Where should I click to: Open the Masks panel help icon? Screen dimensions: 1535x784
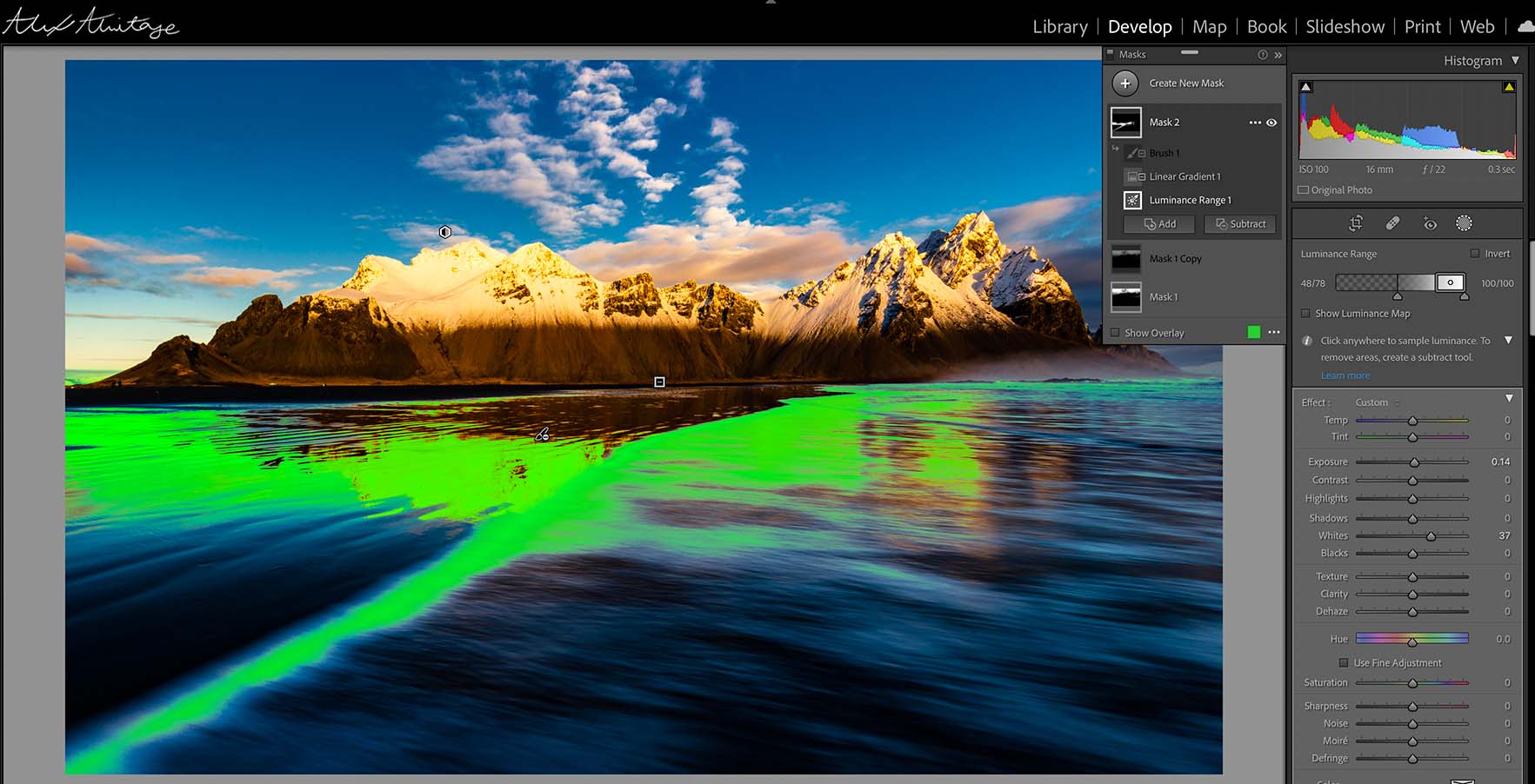click(1262, 55)
